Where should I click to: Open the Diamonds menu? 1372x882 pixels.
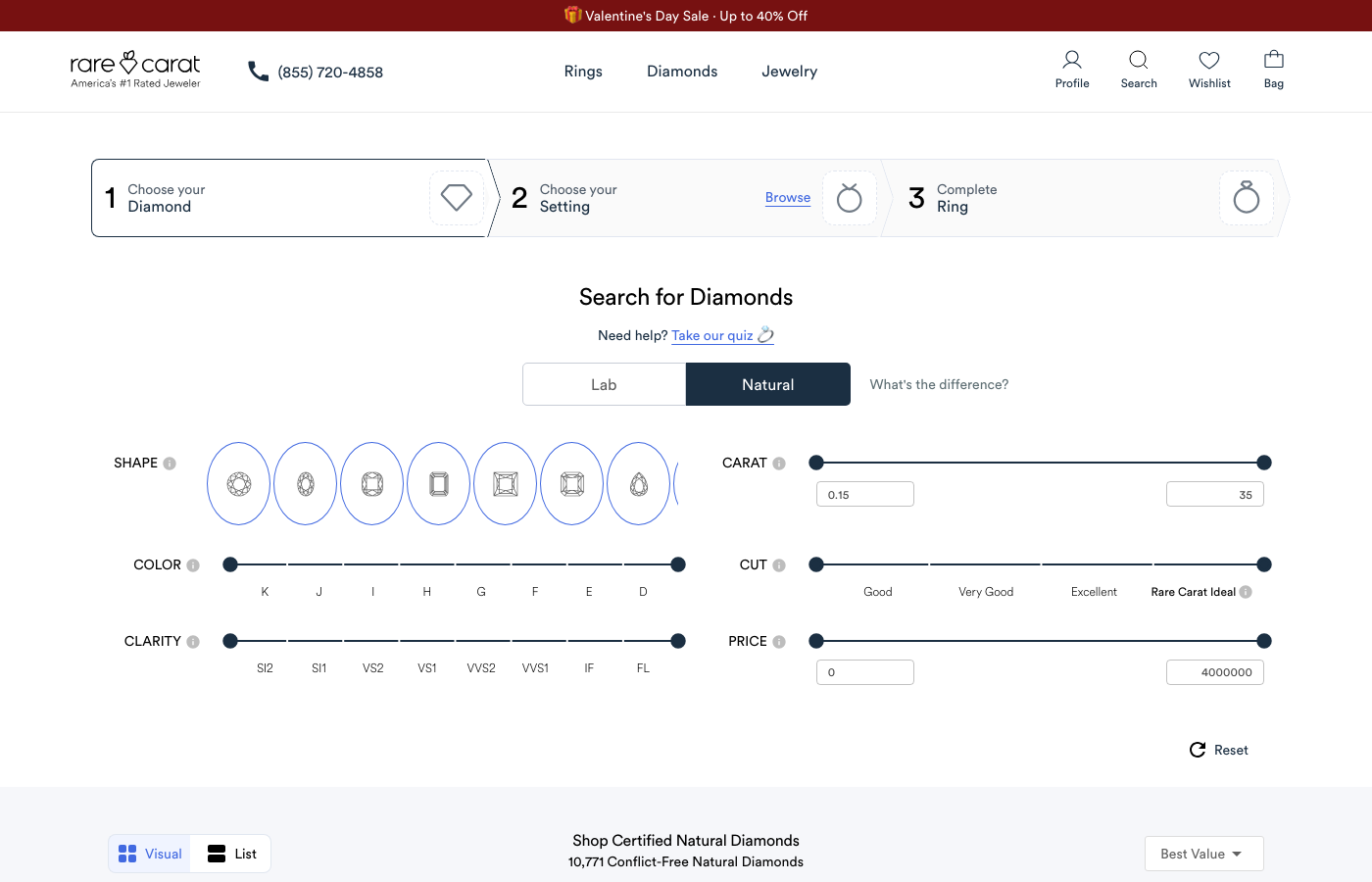[682, 72]
